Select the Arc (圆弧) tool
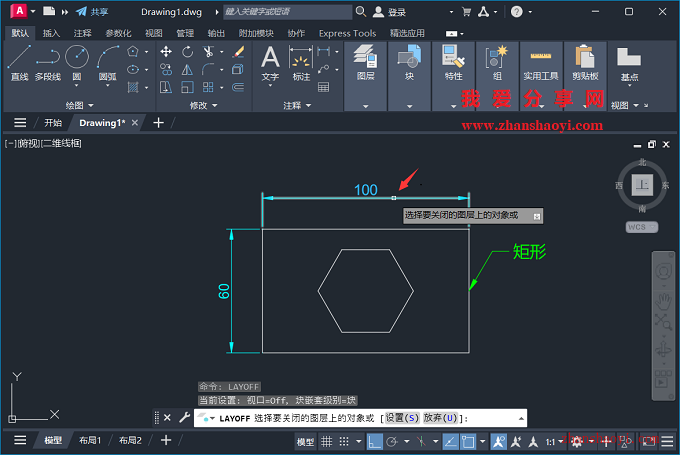Image resolution: width=680 pixels, height=455 pixels. click(107, 63)
